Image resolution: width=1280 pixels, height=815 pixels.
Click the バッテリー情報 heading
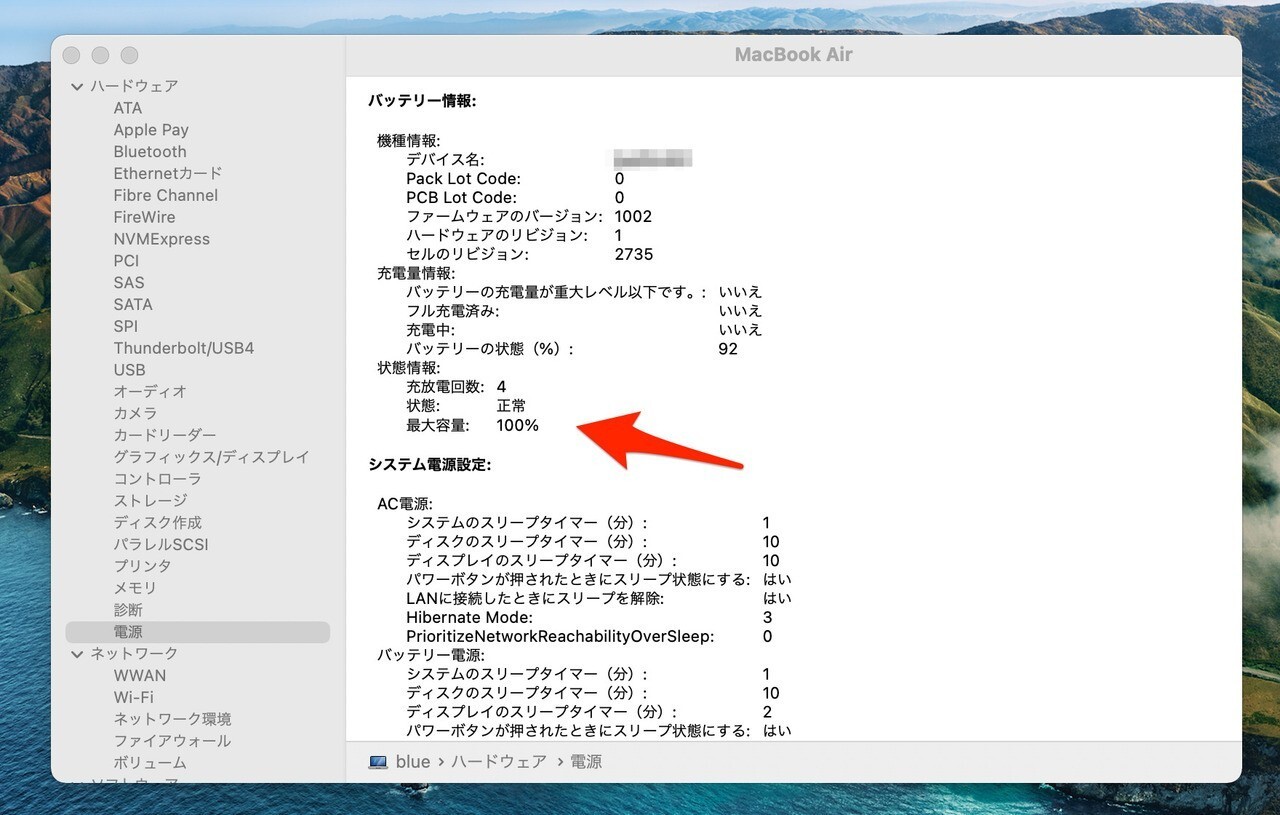pyautogui.click(x=423, y=101)
